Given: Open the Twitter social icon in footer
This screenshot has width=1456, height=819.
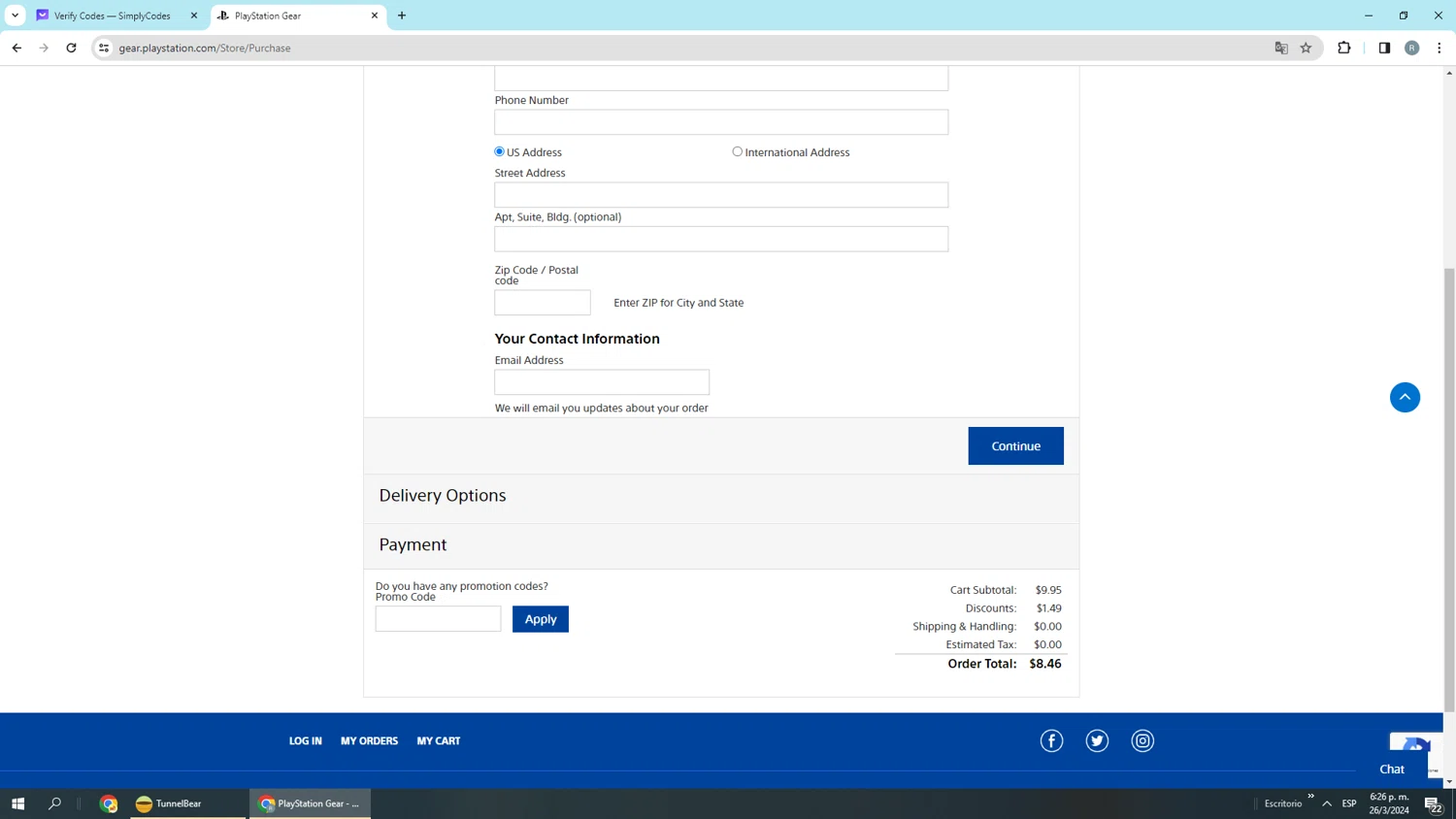Looking at the screenshot, I should [1097, 740].
